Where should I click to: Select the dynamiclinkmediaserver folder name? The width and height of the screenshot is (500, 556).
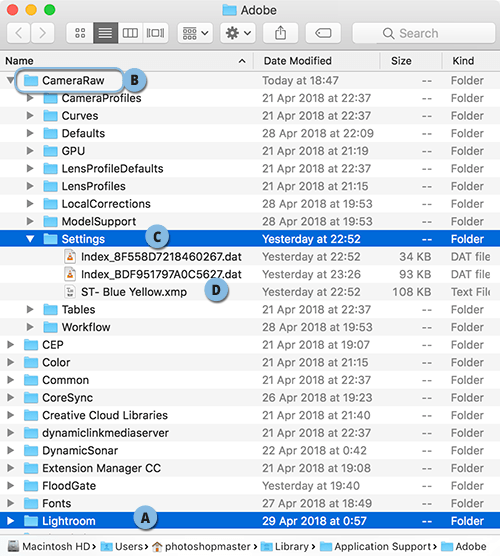105,433
